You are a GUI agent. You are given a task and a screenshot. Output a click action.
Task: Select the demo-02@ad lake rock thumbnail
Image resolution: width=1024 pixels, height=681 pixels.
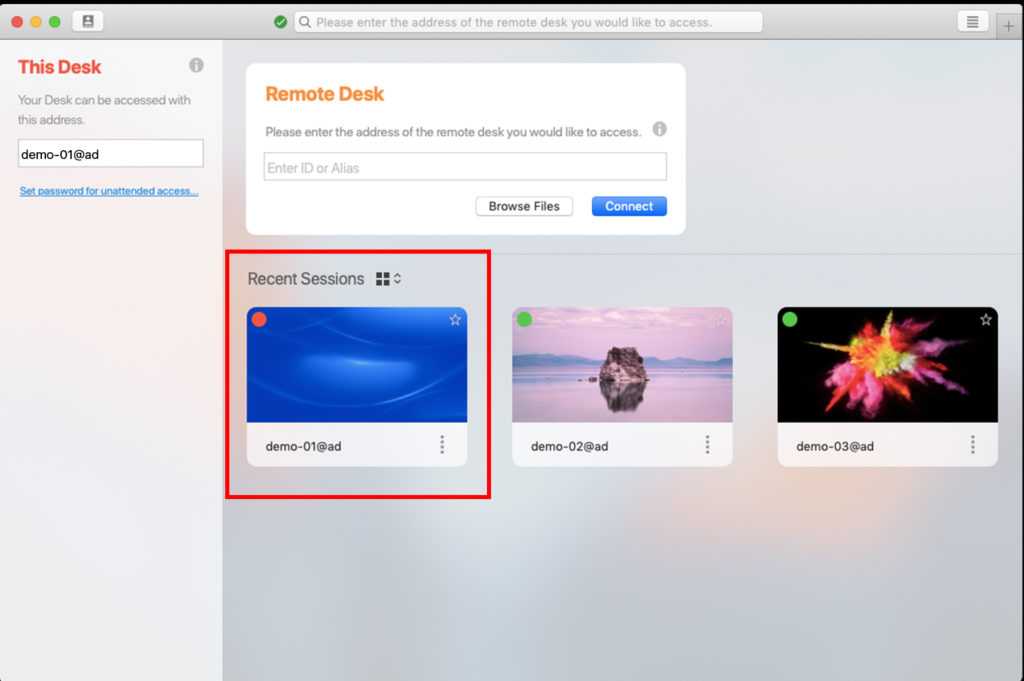(622, 365)
